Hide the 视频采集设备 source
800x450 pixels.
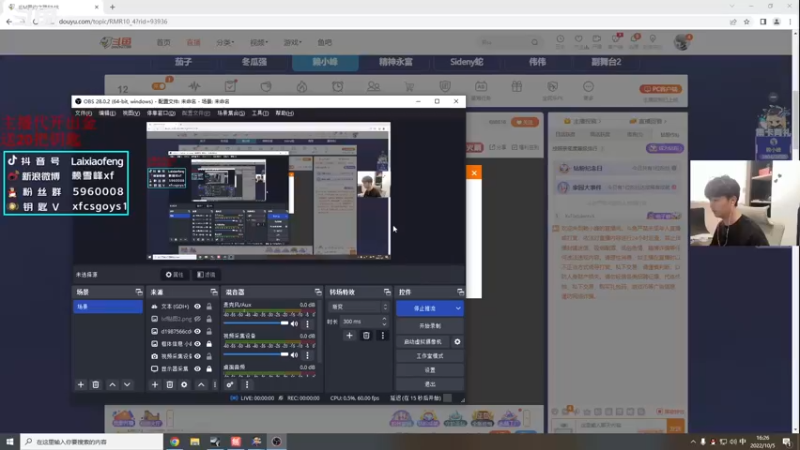[x=197, y=356]
